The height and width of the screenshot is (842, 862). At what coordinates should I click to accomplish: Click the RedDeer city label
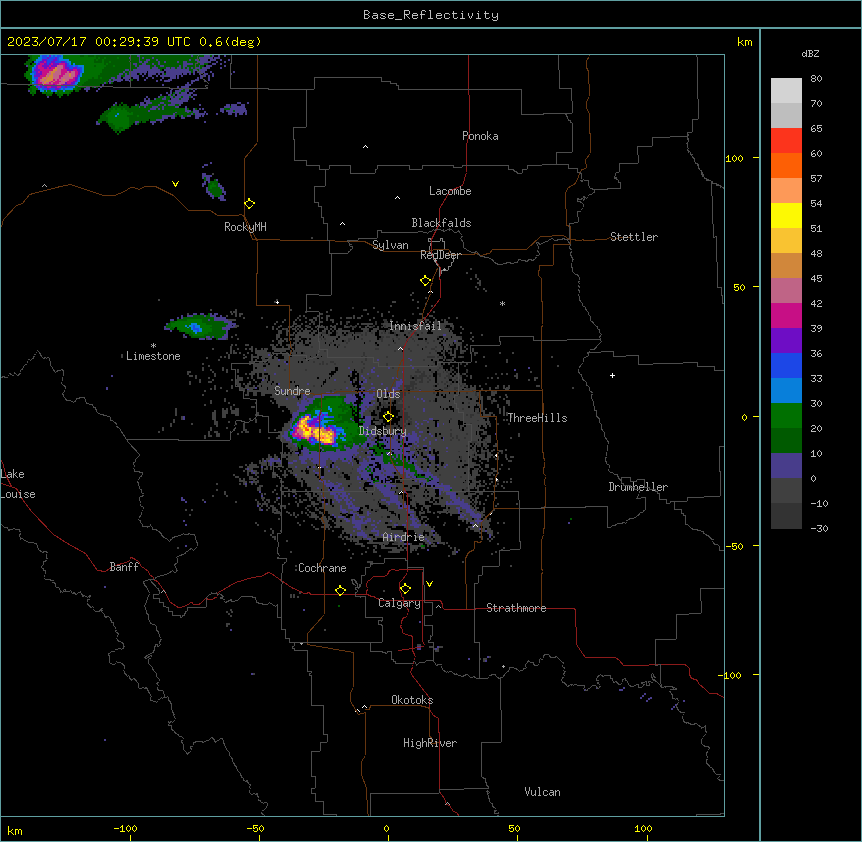440,255
